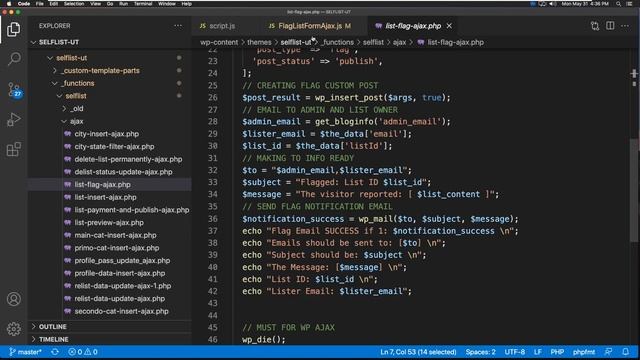Image resolution: width=640 pixels, height=360 pixels.
Task: Open list-preview-ajax.php file
Action: [x=109, y=222]
